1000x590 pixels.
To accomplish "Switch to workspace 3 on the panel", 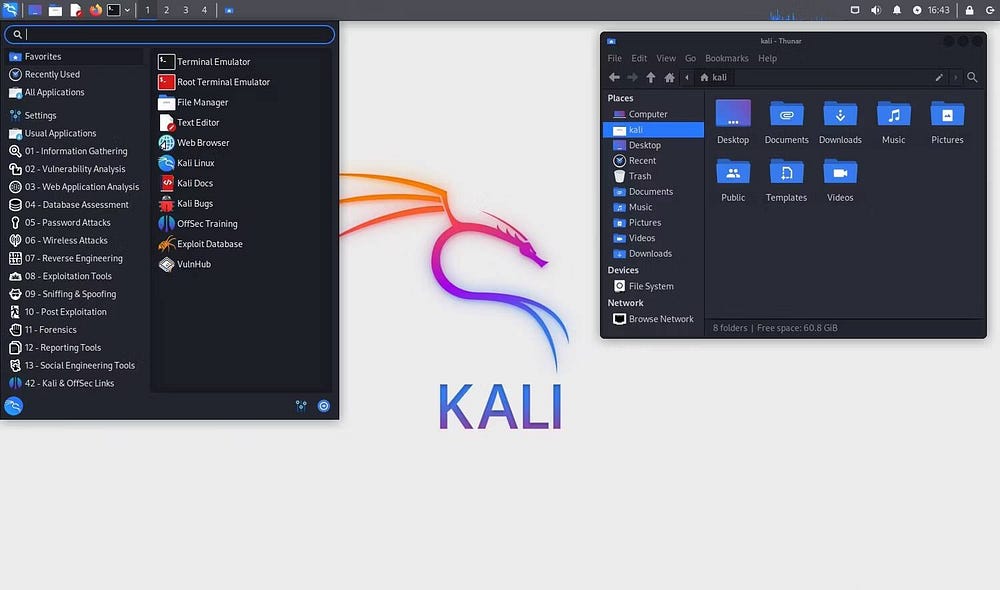I will point(184,9).
